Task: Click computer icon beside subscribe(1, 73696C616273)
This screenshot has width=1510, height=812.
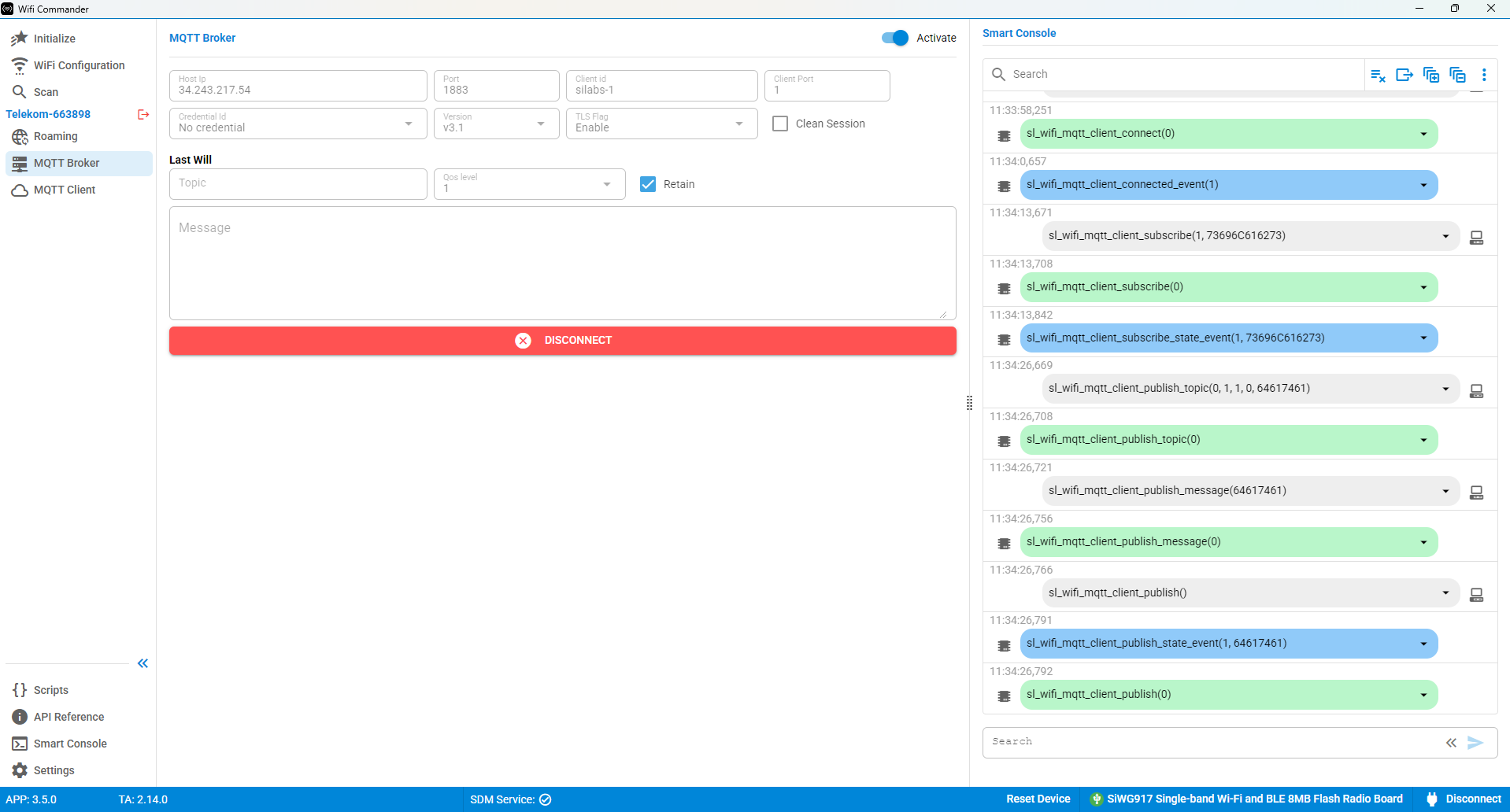Action: click(x=1477, y=238)
